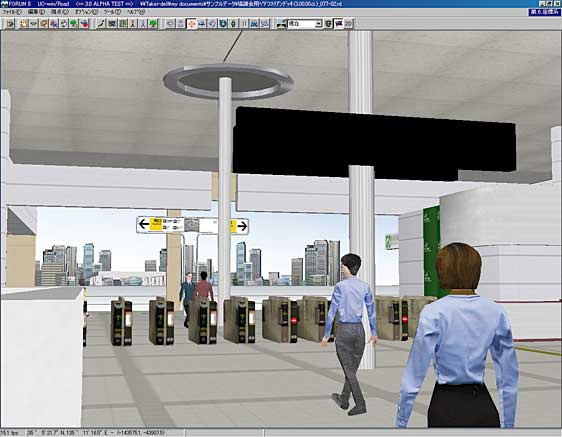The height and width of the screenshot is (437, 562).
Task: Click the coordinates readout in status bar
Action: coord(96,433)
